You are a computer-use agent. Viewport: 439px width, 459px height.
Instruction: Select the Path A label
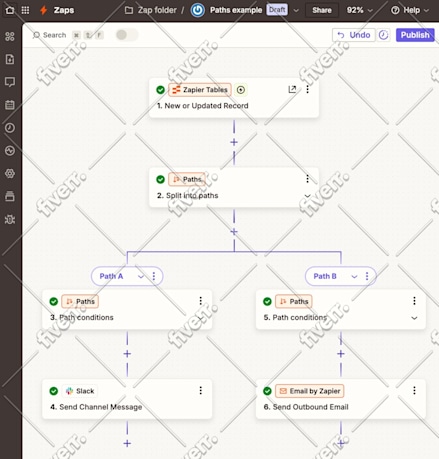(x=111, y=276)
